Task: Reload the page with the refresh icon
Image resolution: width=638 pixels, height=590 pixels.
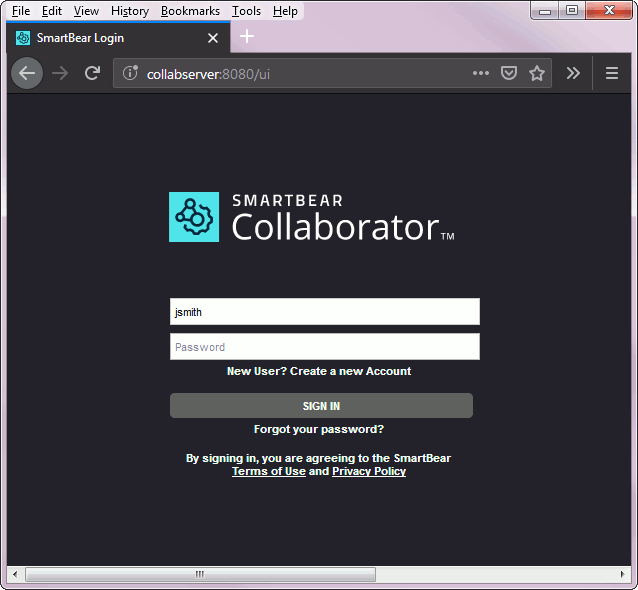Action: pyautogui.click(x=92, y=73)
